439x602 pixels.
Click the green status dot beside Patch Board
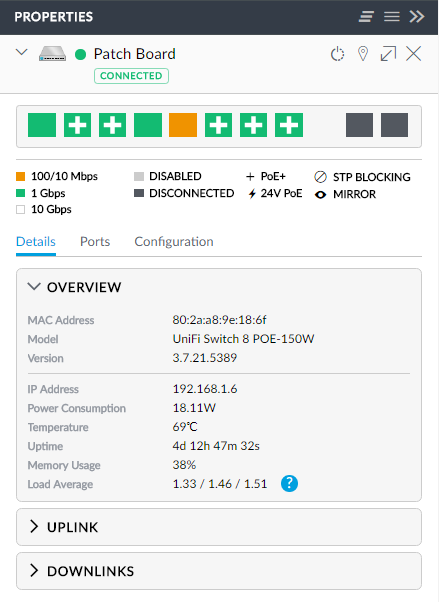tap(80, 55)
